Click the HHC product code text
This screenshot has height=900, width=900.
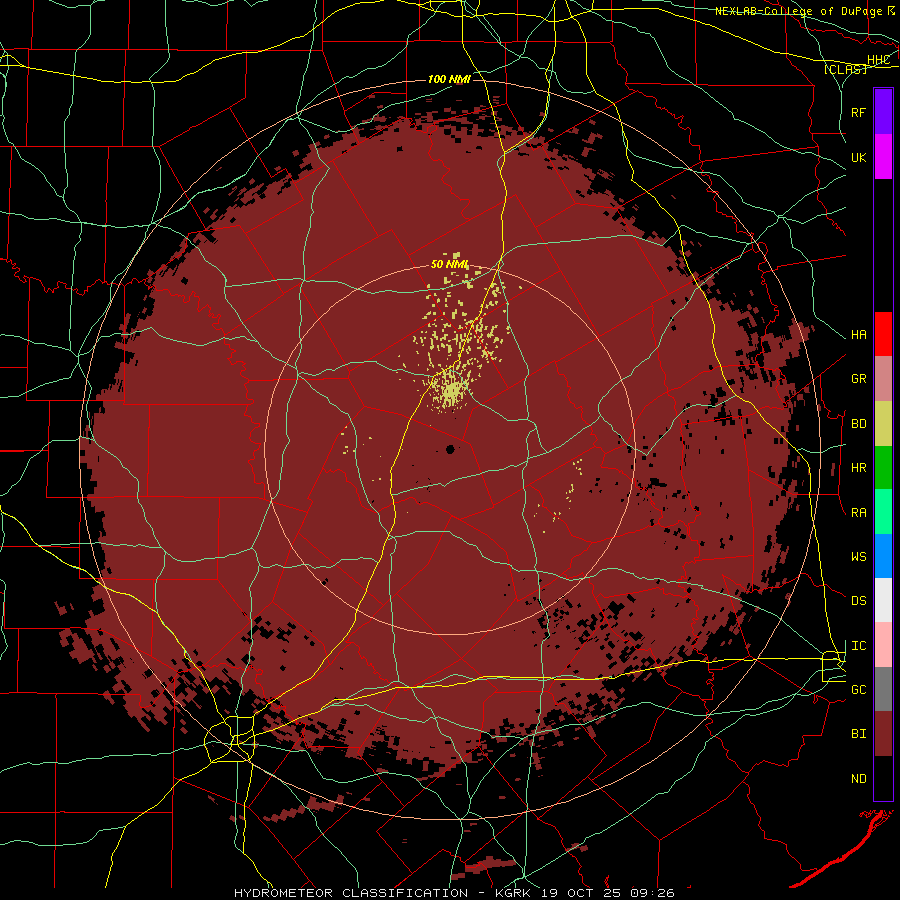(878, 60)
